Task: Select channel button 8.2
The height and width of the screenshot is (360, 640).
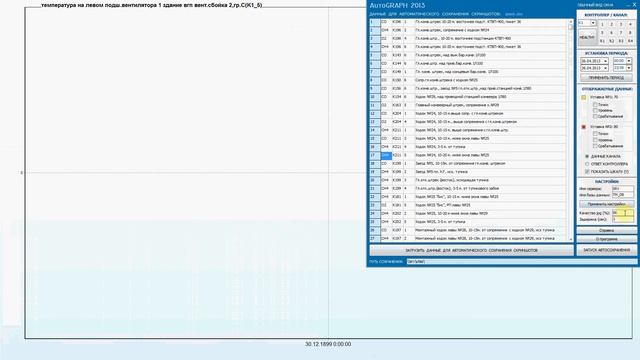Action: (x=611, y=41)
